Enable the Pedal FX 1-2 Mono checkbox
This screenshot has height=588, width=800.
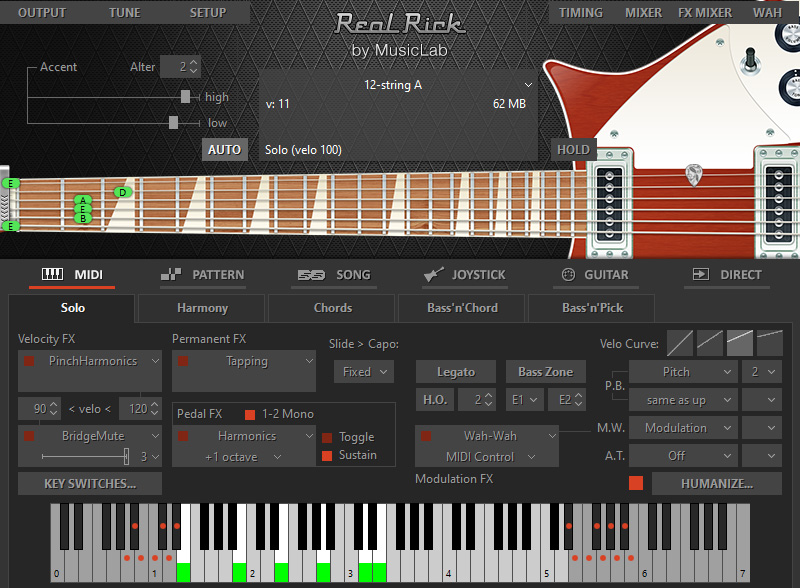pyautogui.click(x=250, y=414)
